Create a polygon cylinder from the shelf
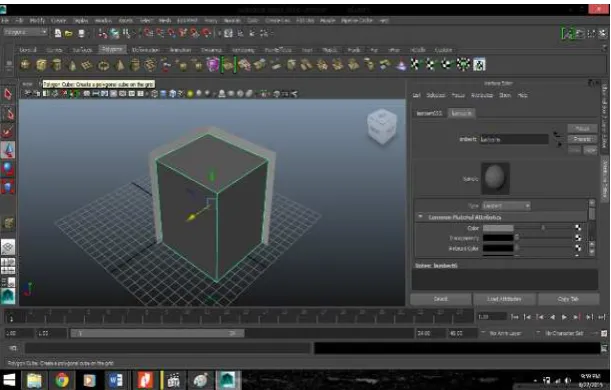 tap(57, 65)
